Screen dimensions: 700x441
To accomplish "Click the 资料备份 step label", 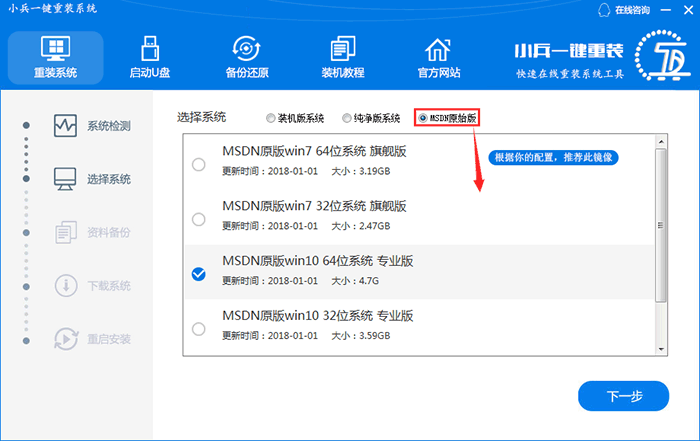I will point(108,233).
